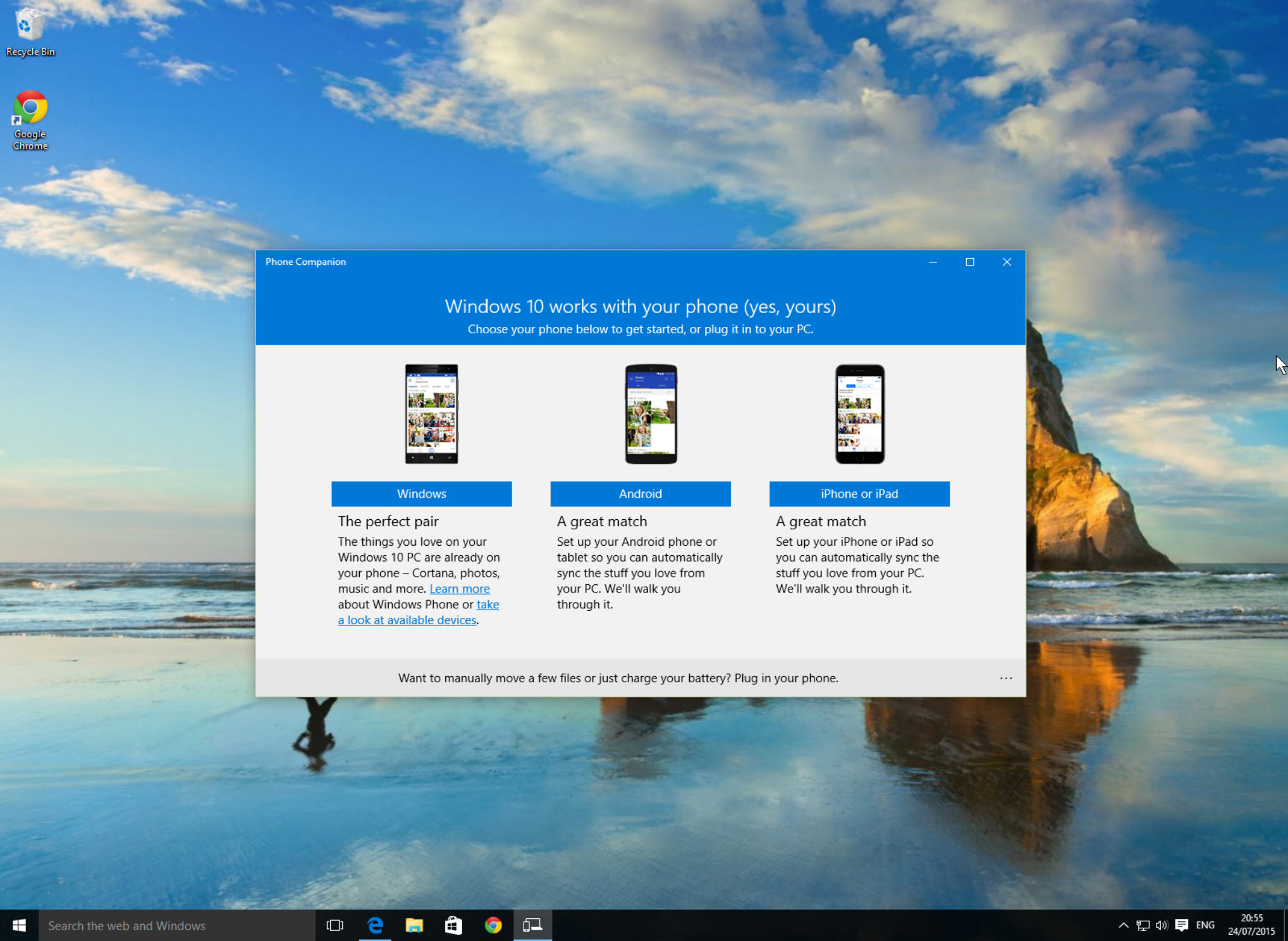Click the take a look at available devices link
Screen dimensions: 1288x941
(405, 619)
